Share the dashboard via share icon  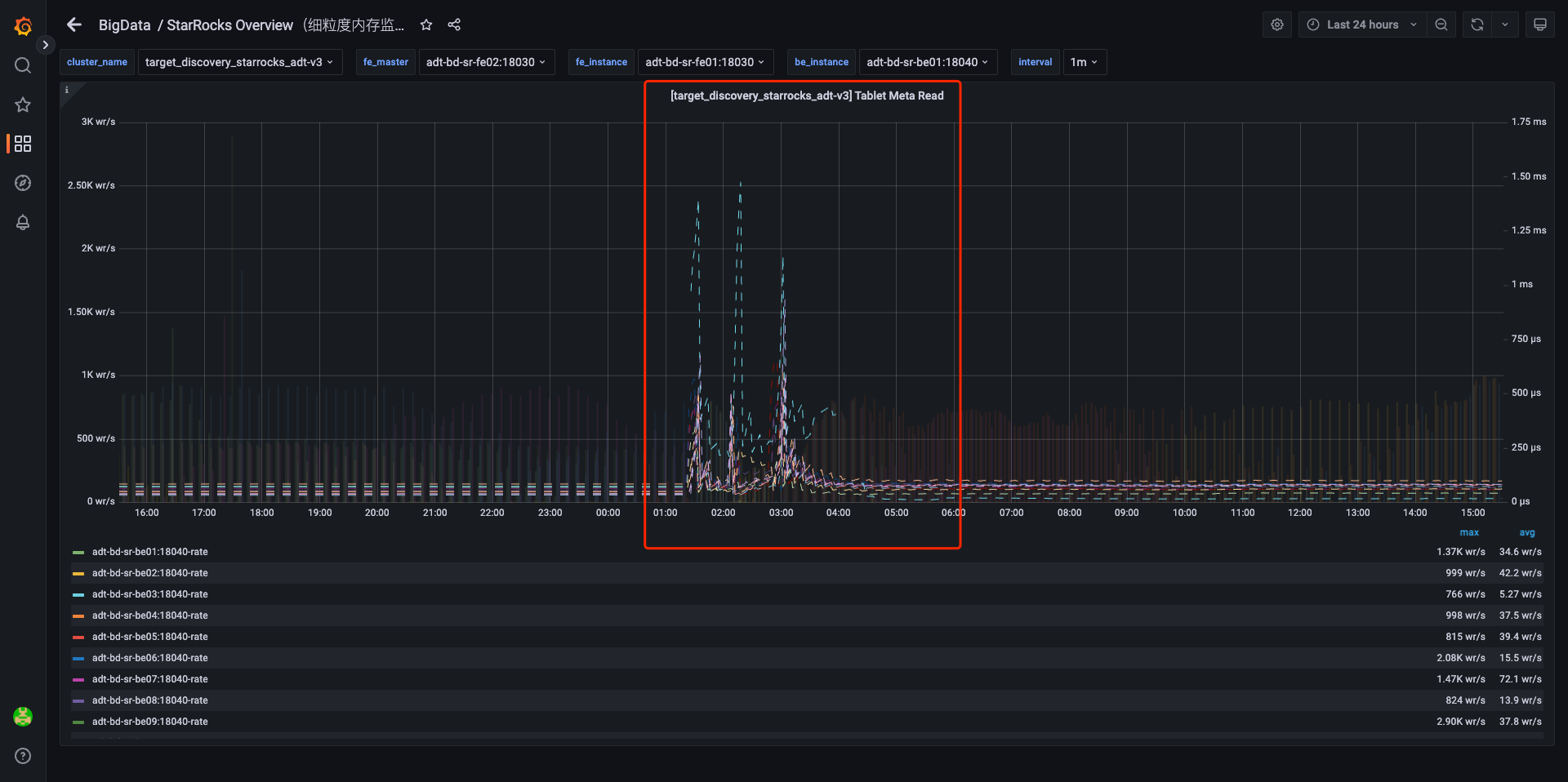pos(454,24)
